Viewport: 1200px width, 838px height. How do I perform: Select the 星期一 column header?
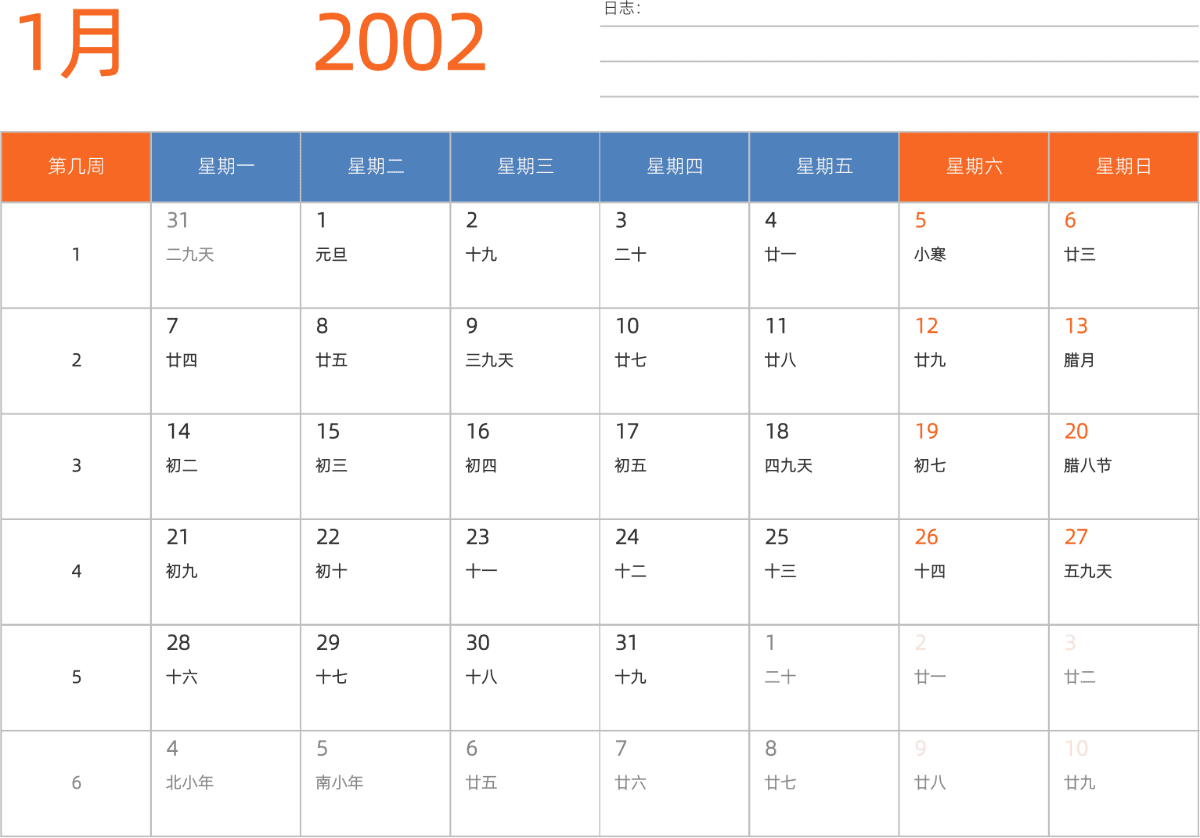(226, 167)
